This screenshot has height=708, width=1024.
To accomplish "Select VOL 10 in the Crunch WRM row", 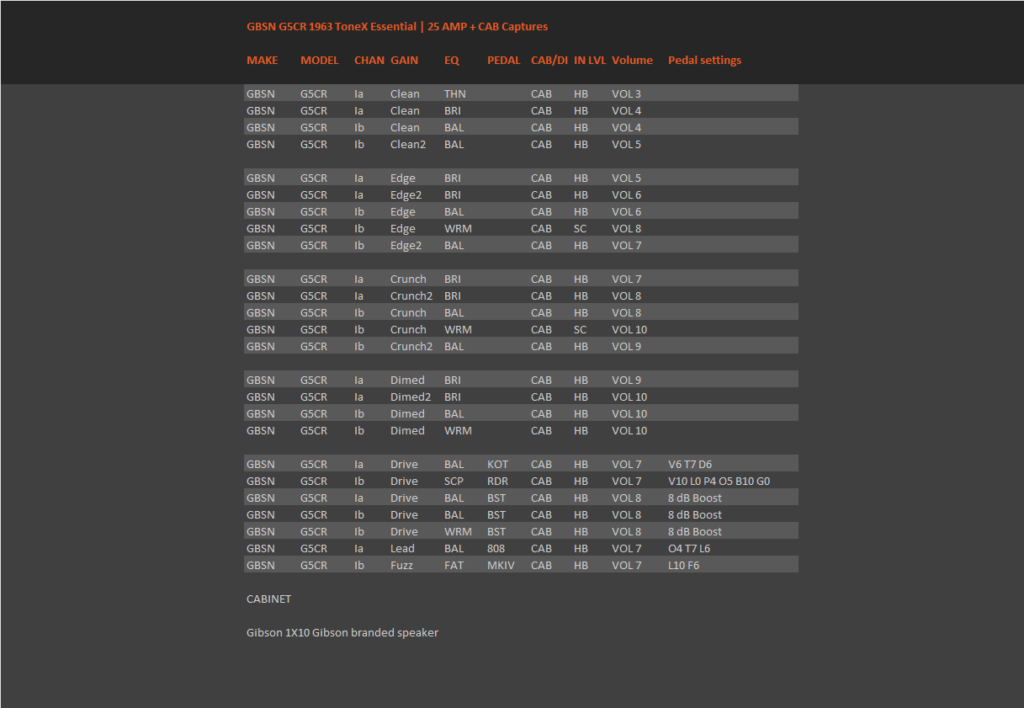I will pos(629,330).
